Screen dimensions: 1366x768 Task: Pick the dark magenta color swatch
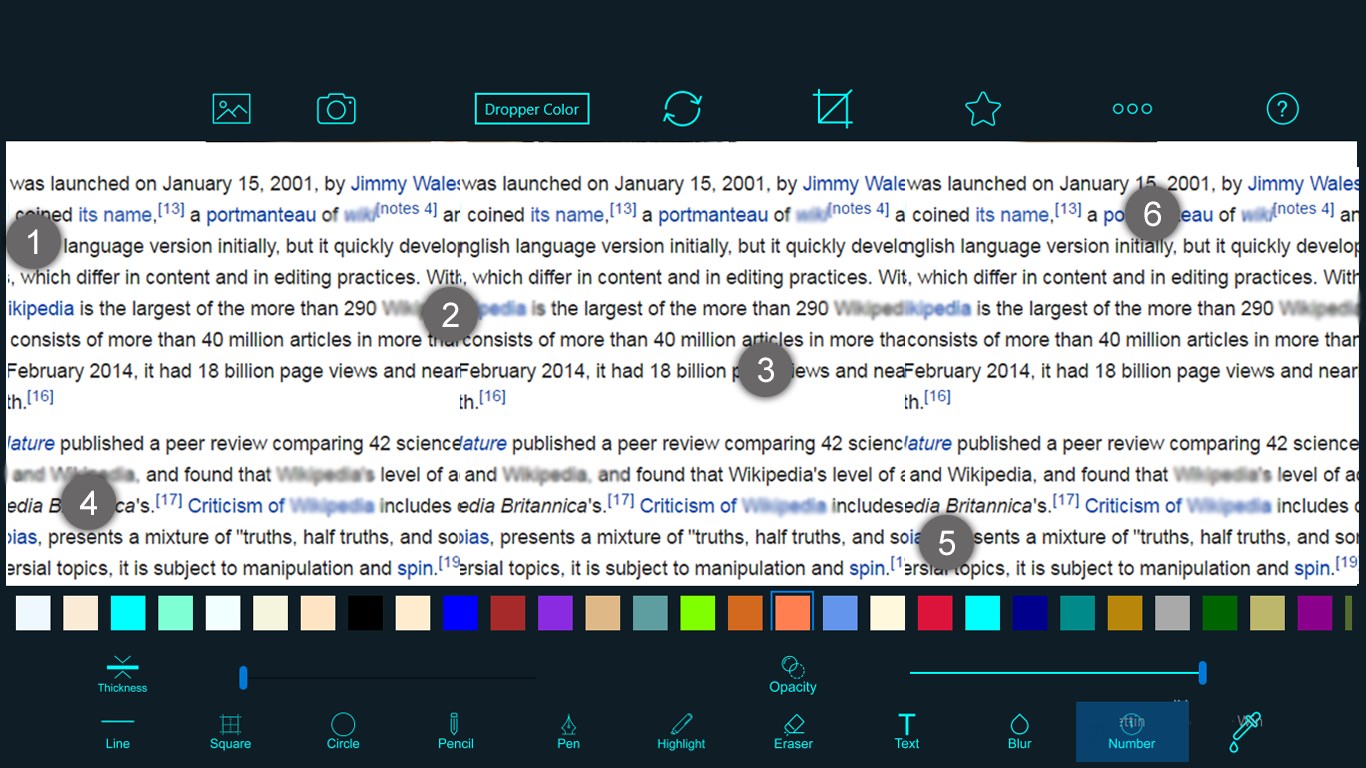point(1315,613)
